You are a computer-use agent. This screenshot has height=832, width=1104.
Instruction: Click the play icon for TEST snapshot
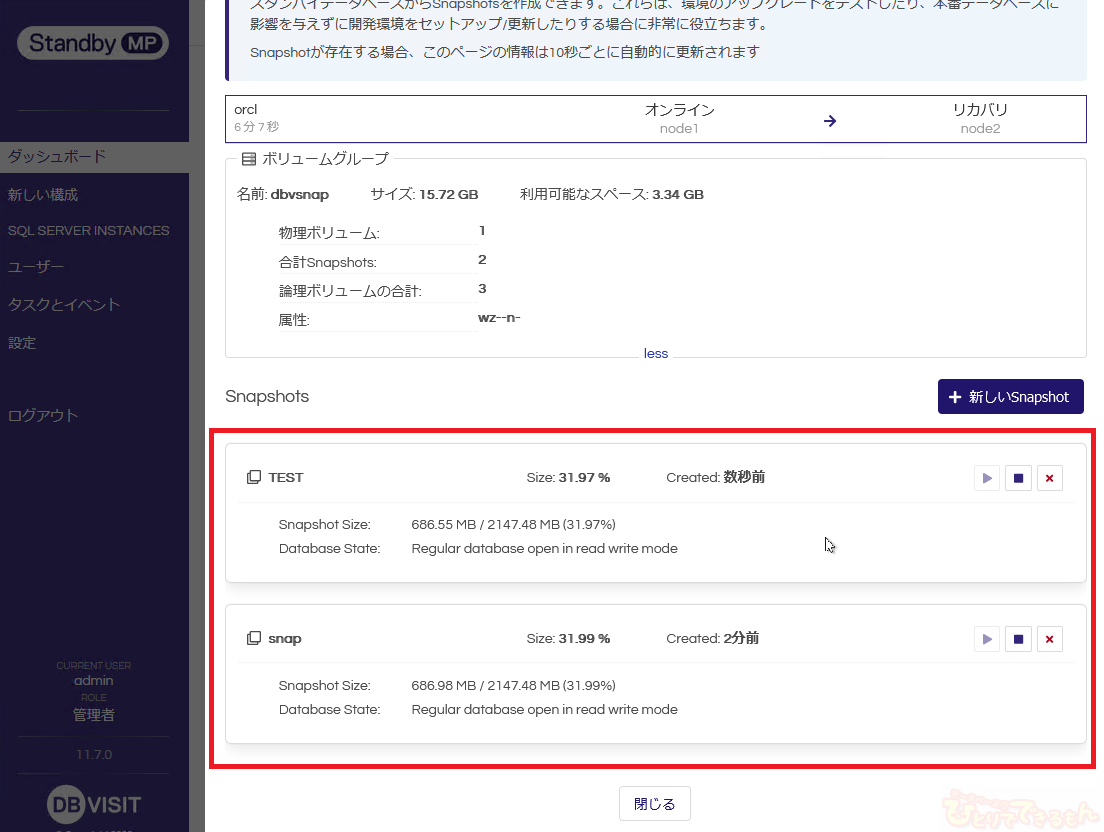(987, 478)
